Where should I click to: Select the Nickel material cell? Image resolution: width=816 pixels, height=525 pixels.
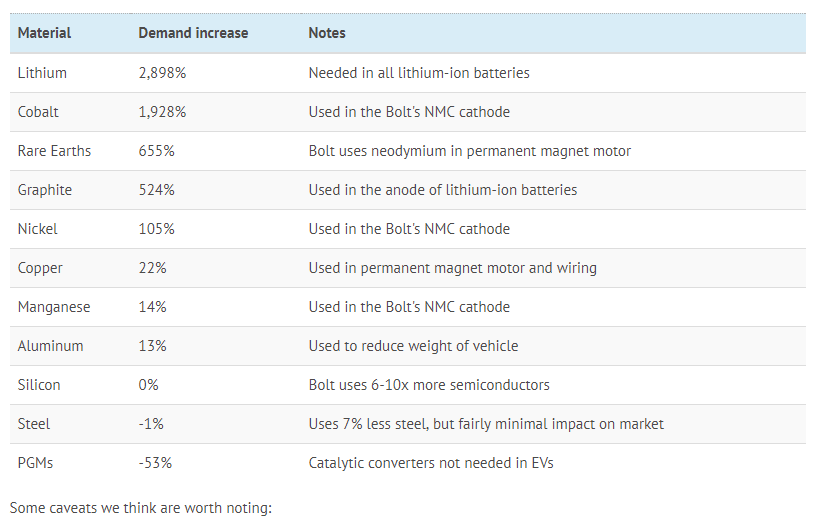coord(38,229)
